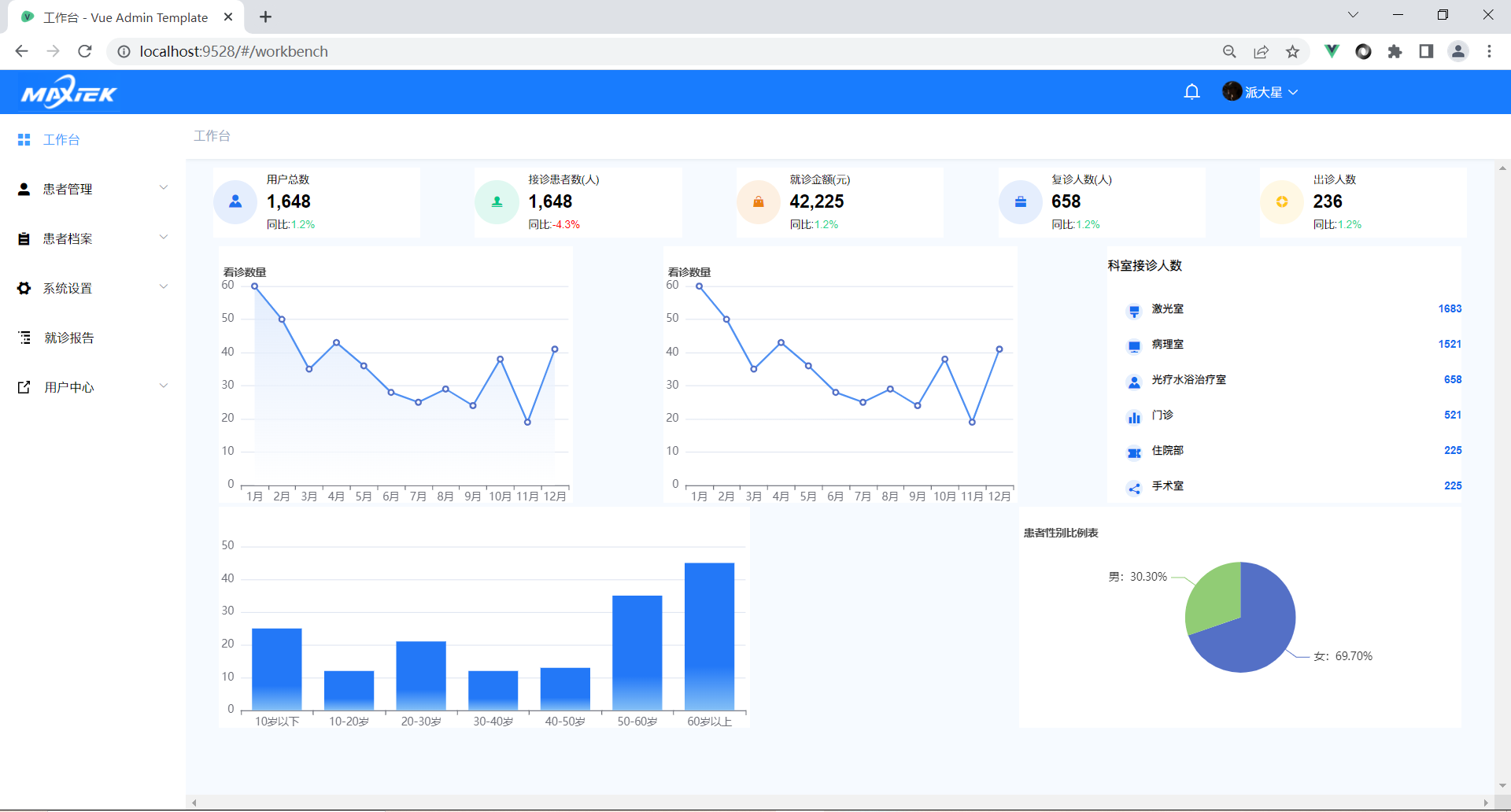Click the browser reload icon

tap(85, 51)
